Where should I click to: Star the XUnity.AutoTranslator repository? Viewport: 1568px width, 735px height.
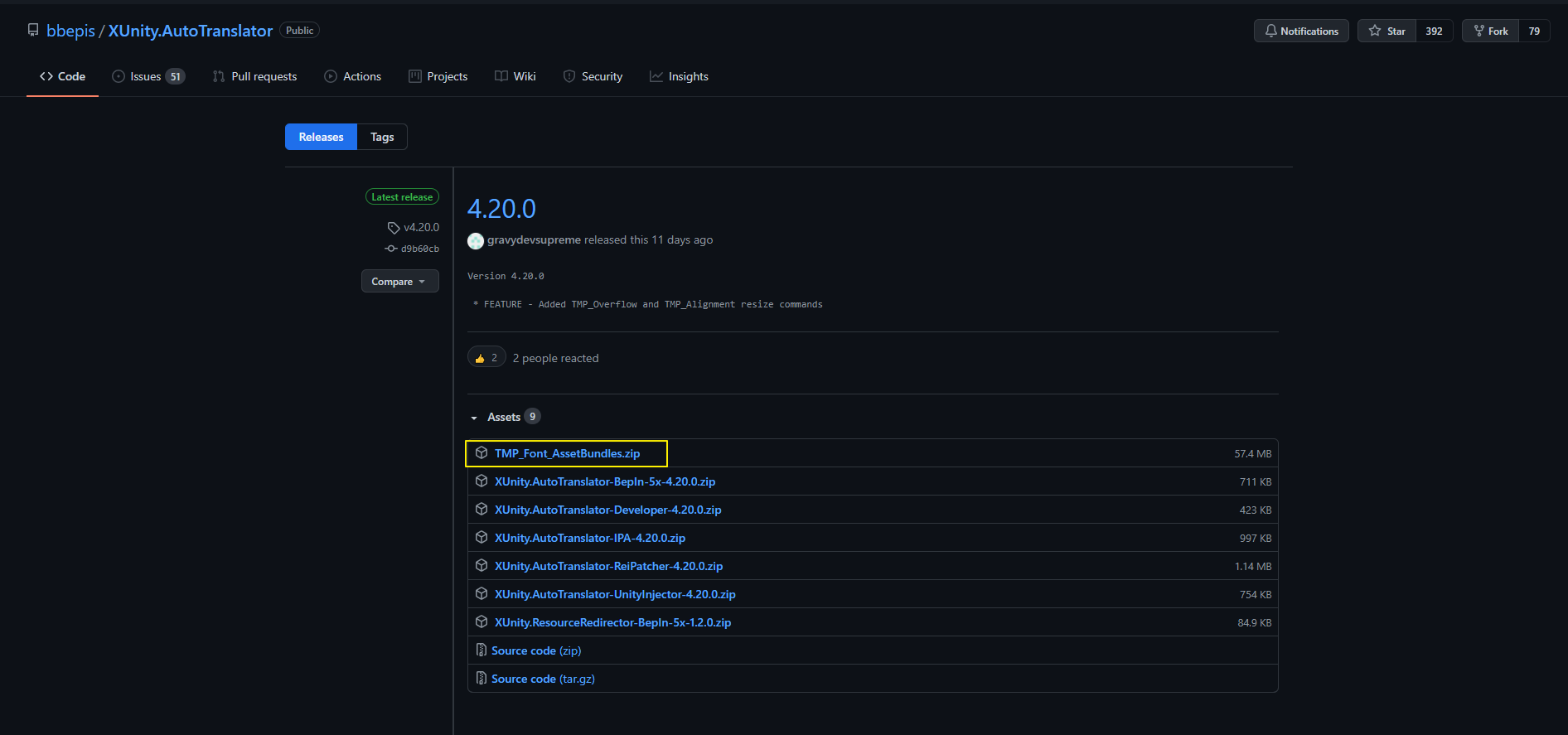pyautogui.click(x=1387, y=31)
